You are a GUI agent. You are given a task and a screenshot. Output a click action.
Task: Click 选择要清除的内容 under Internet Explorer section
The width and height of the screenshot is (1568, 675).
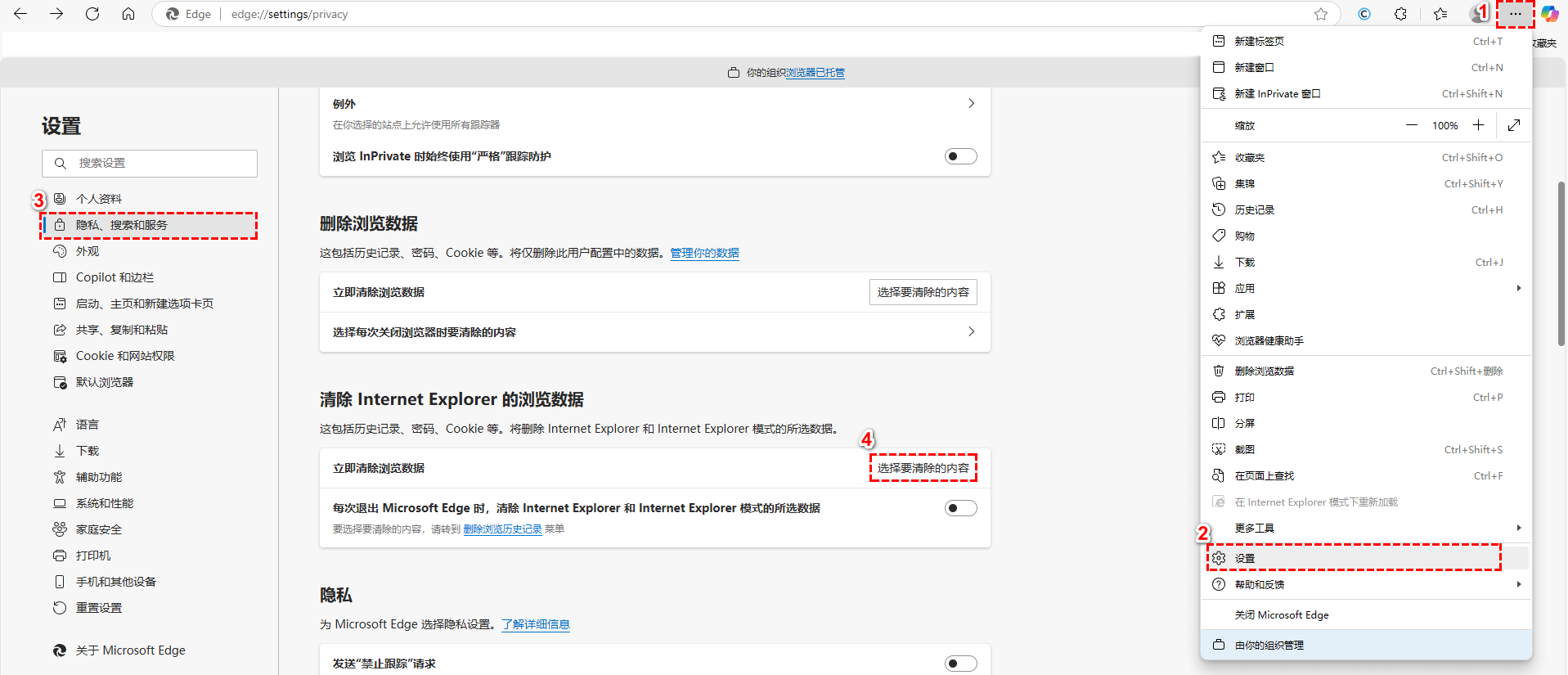coord(923,468)
